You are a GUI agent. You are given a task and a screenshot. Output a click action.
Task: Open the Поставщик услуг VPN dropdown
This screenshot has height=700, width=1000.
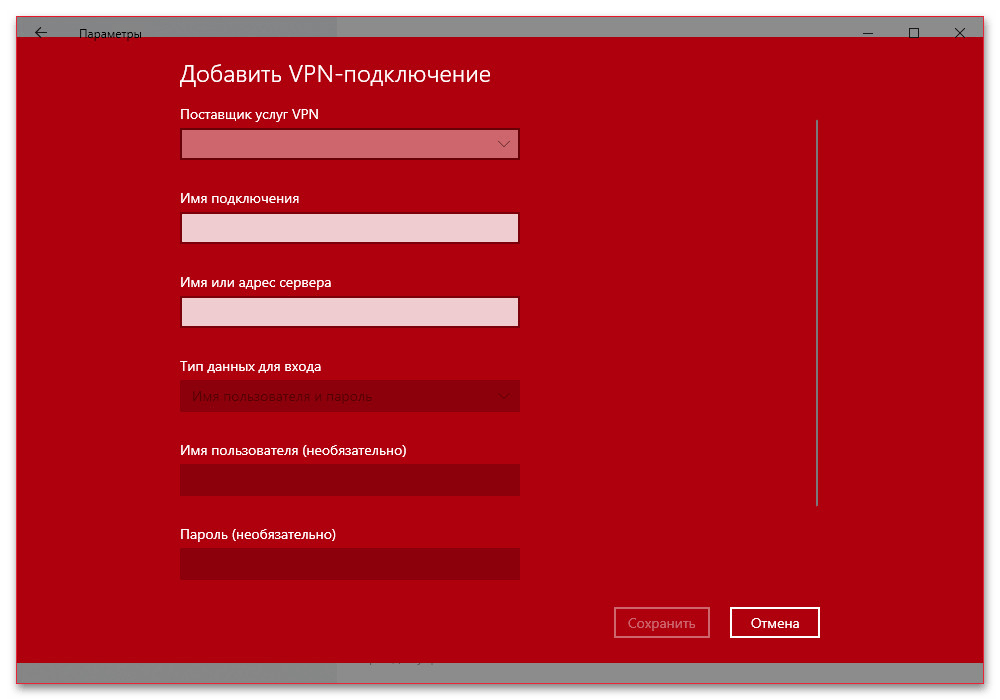coord(350,145)
